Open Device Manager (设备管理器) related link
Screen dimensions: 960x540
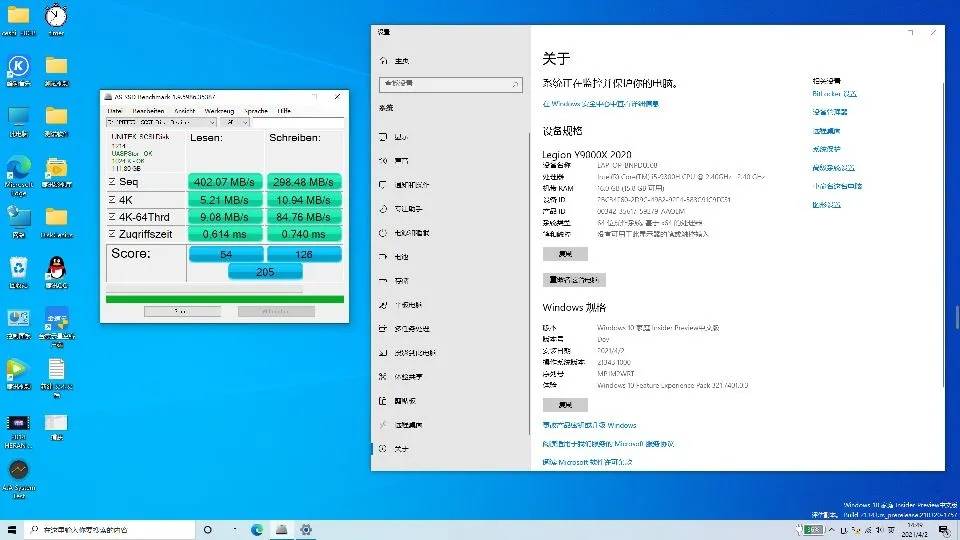point(830,112)
